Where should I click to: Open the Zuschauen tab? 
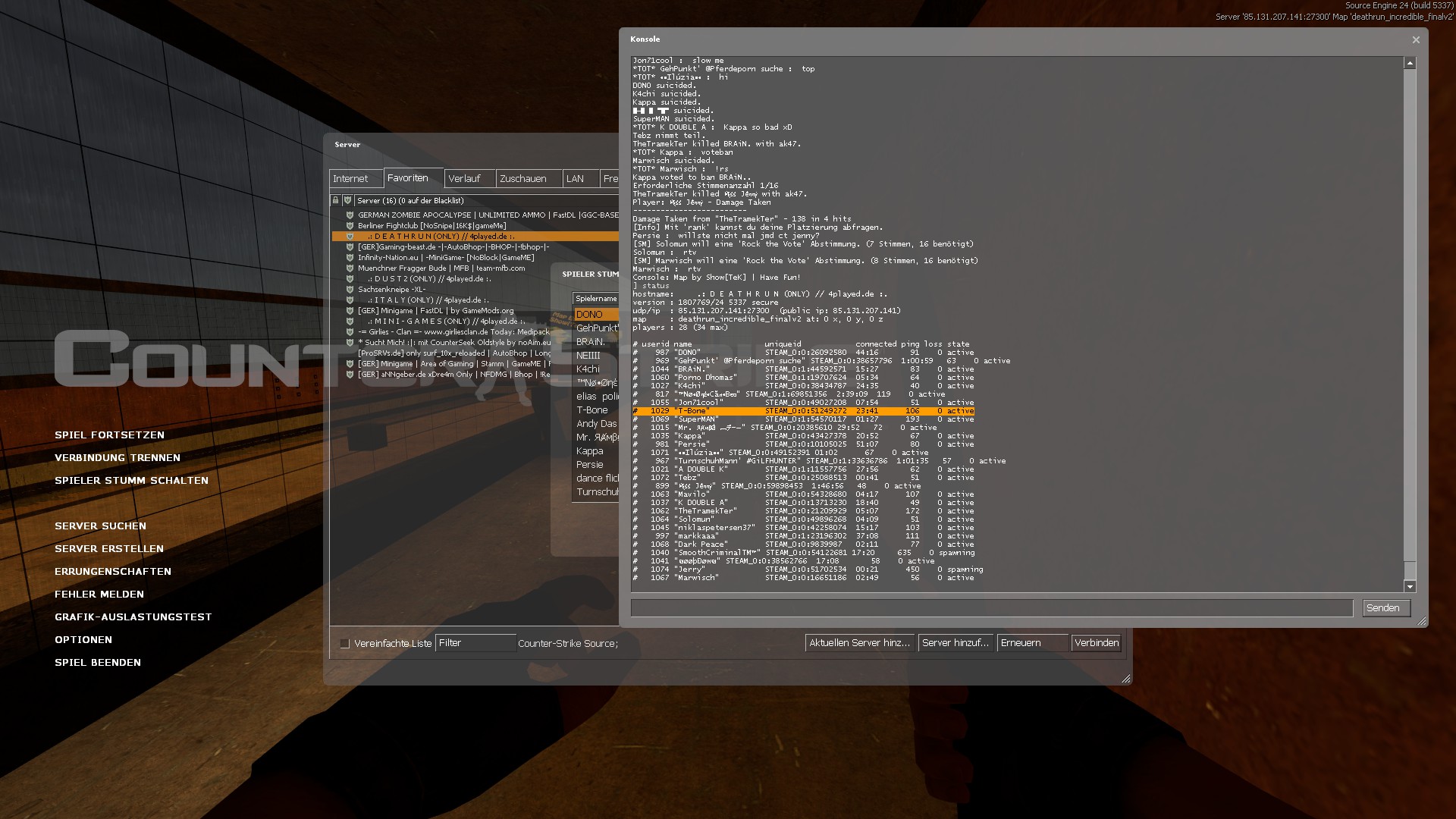[529, 179]
